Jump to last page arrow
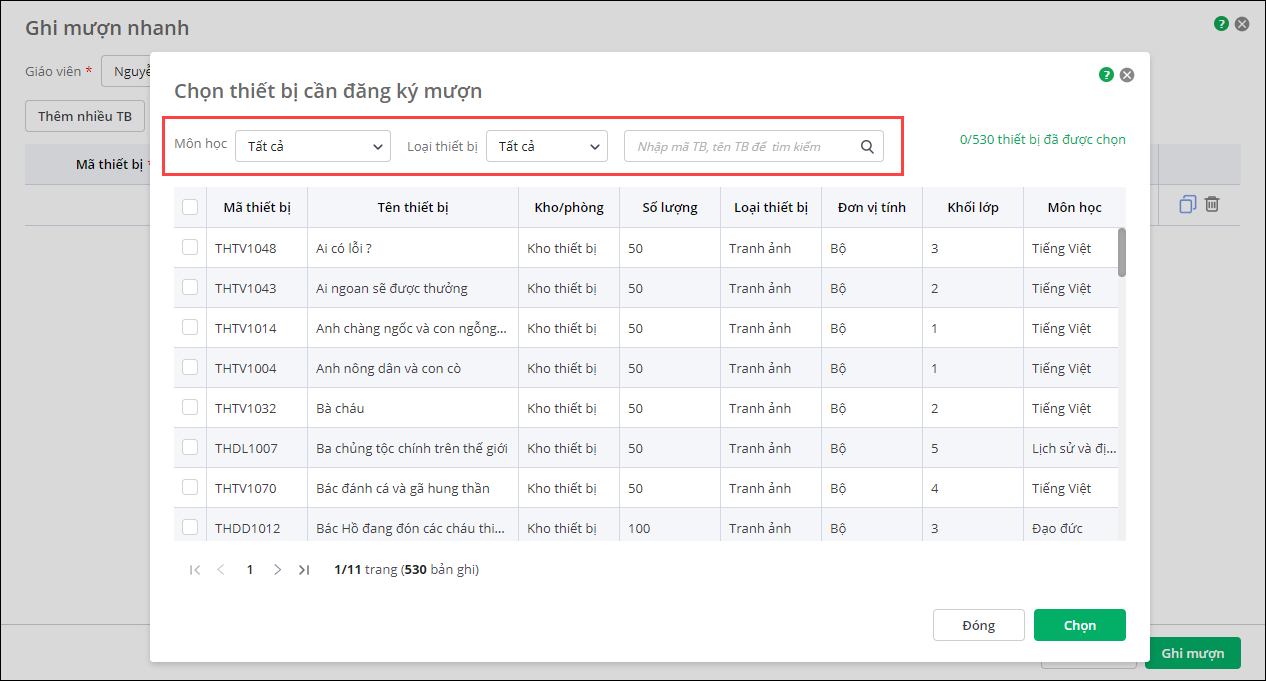Screen dimensions: 1266x681 304,570
